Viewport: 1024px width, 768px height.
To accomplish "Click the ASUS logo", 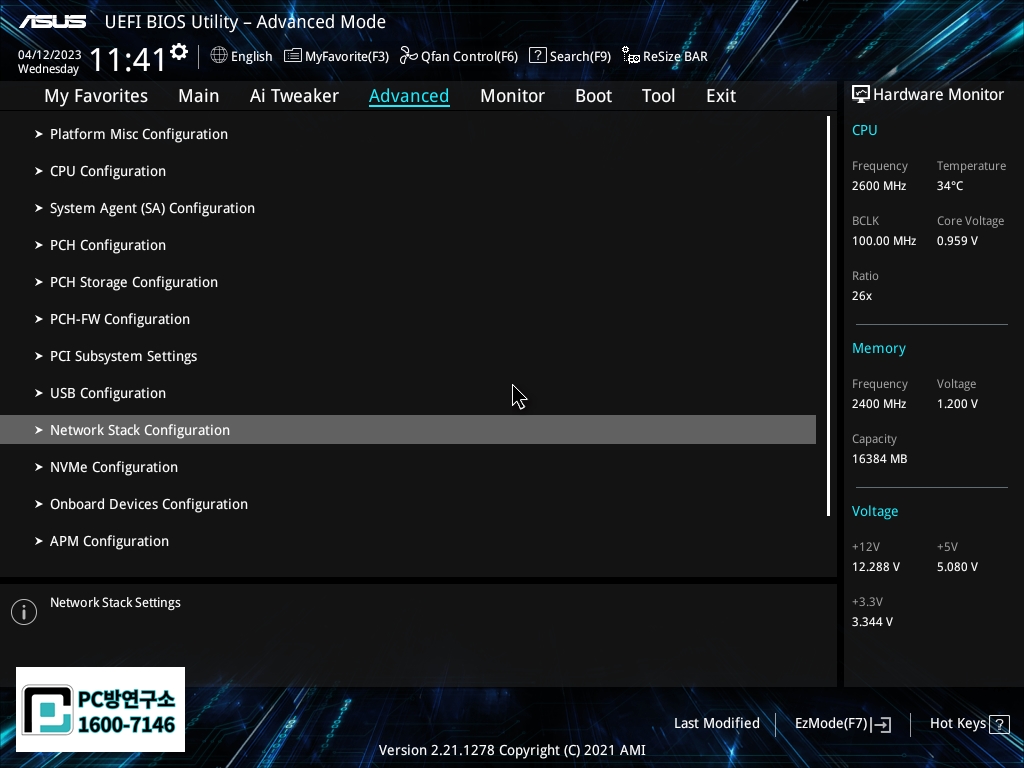I will click(52, 22).
